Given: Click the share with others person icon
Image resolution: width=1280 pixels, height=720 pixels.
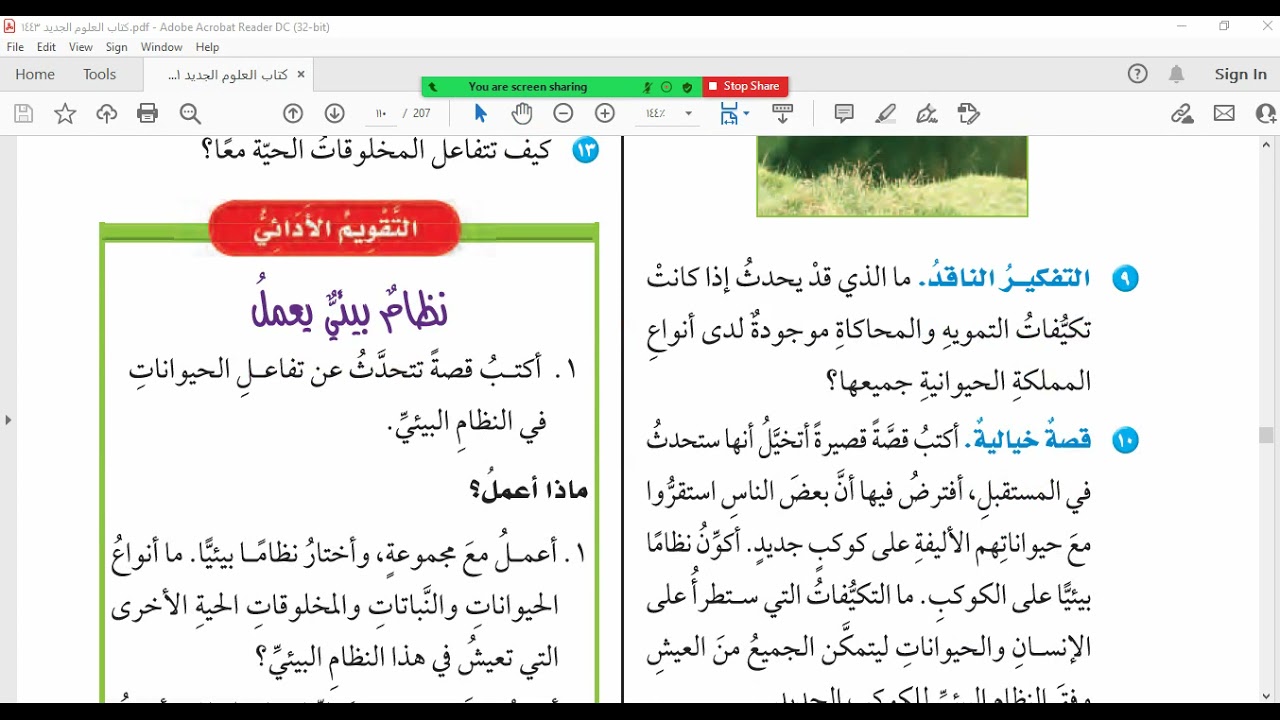Looking at the screenshot, I should click(1267, 114).
